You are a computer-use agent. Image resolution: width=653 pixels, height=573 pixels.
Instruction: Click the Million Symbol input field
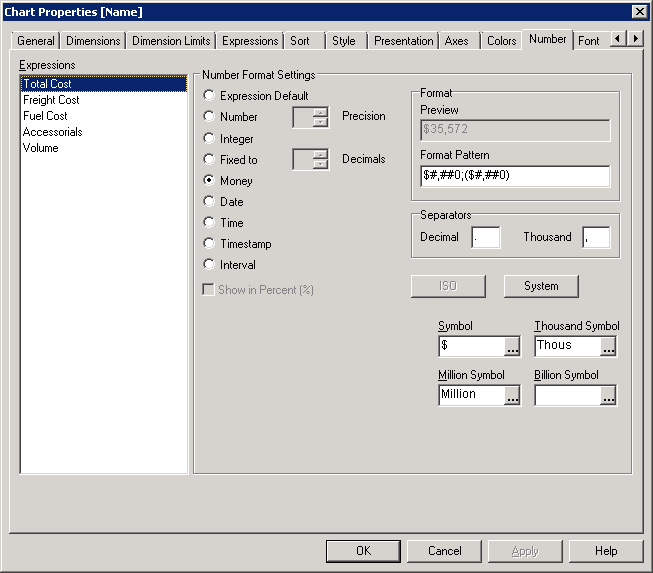(472, 395)
